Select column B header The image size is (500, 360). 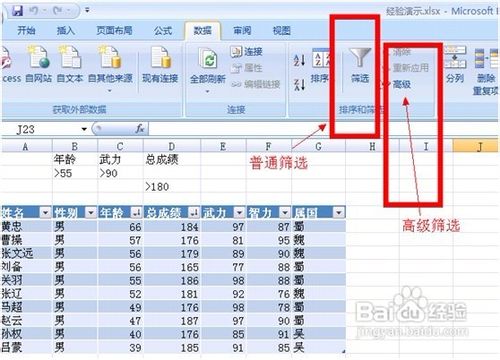tap(75, 146)
